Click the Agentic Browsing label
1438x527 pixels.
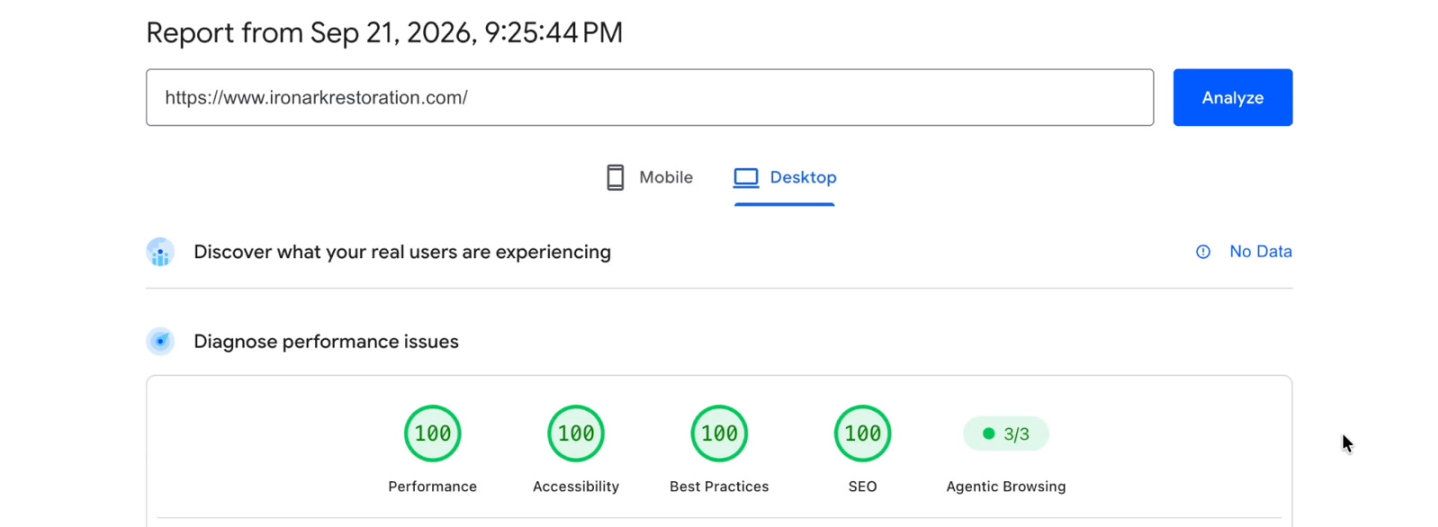(1006, 487)
